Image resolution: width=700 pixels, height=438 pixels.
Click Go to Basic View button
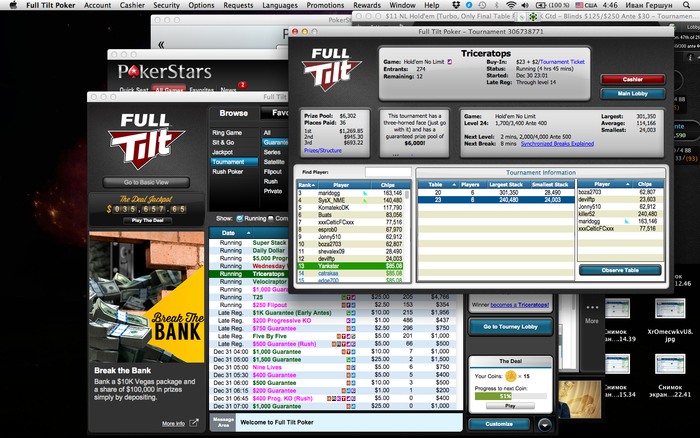[146, 183]
